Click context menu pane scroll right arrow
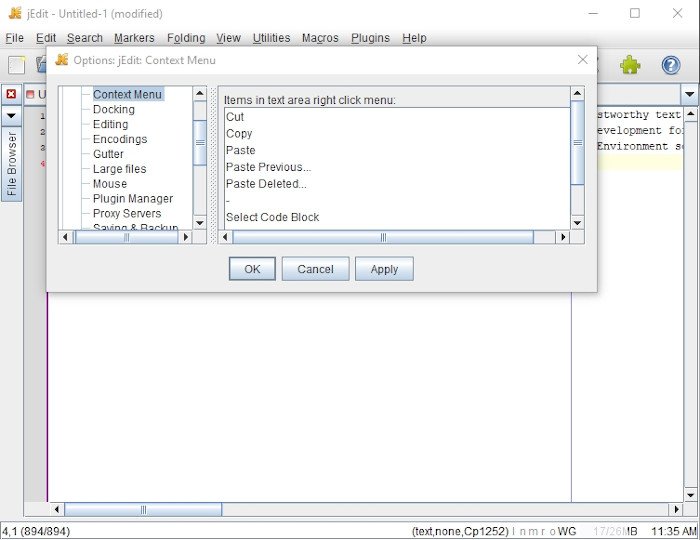 point(563,237)
